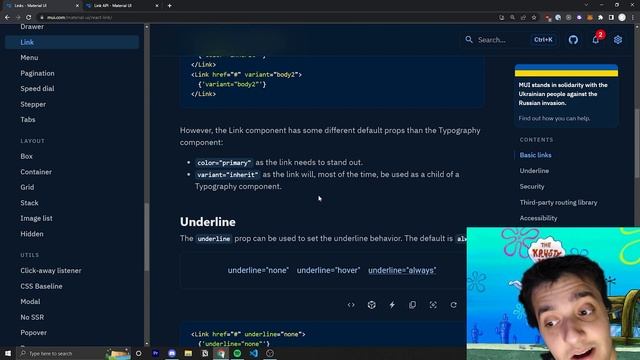Open Speed dial sidebar page
640x360 pixels.
pyautogui.click(x=37, y=89)
